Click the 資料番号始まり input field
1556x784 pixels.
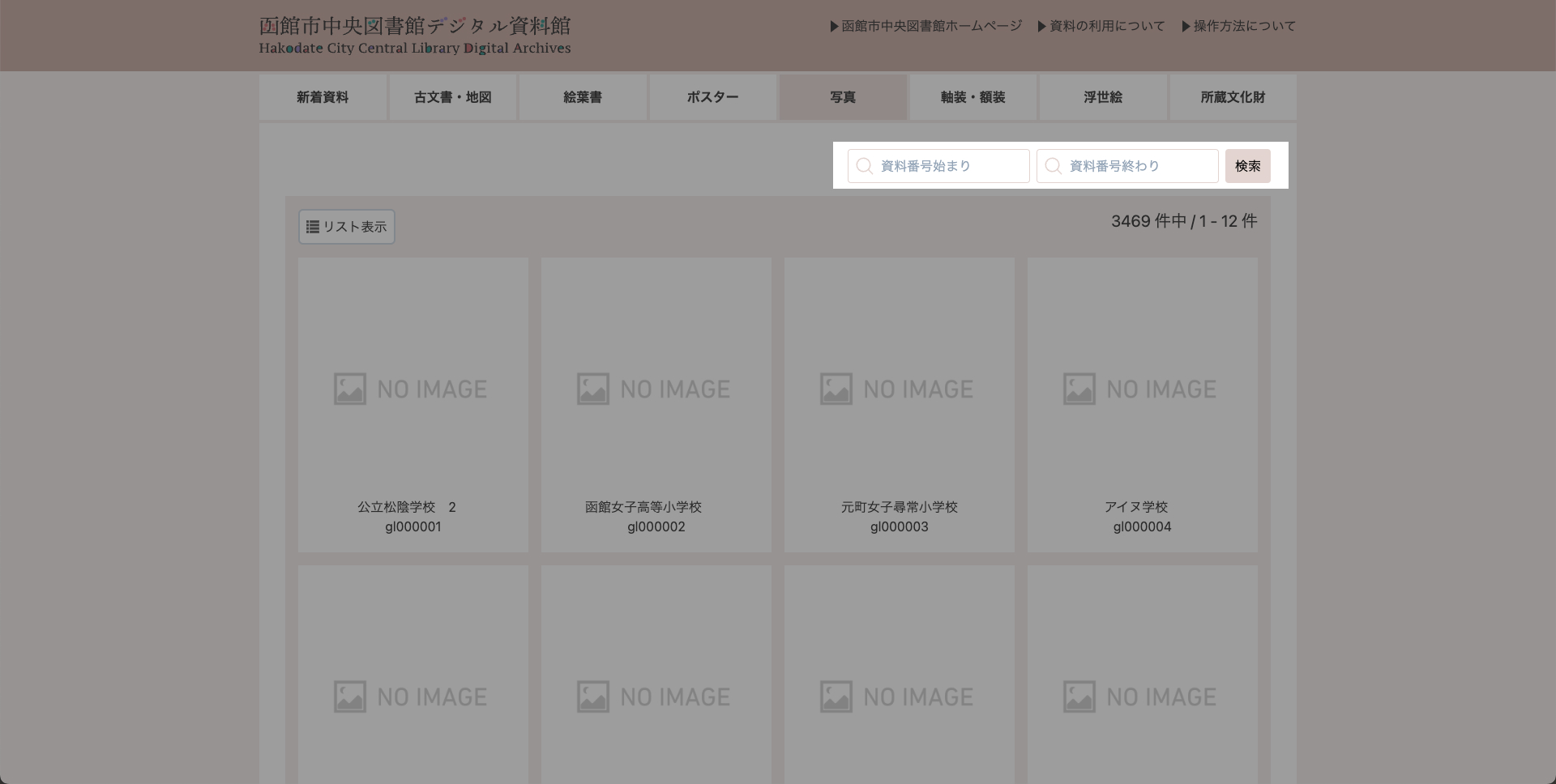coord(938,166)
